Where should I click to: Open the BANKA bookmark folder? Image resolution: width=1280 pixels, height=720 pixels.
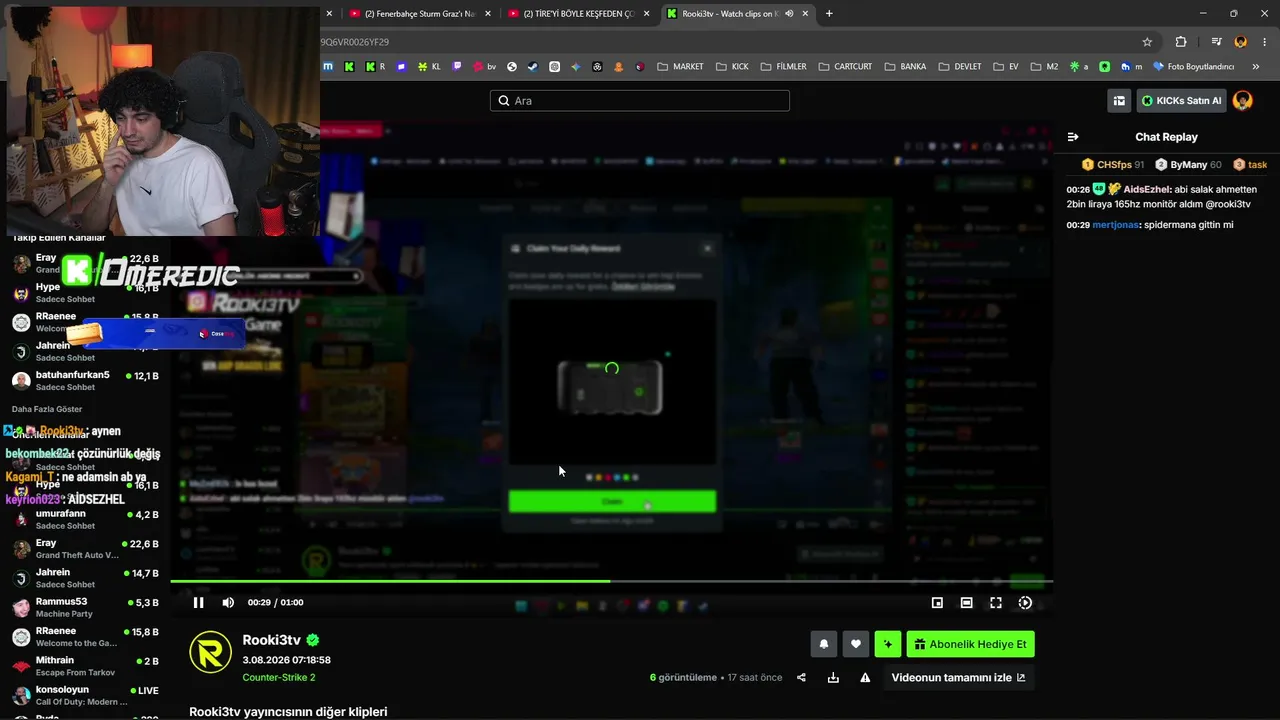tap(904, 67)
